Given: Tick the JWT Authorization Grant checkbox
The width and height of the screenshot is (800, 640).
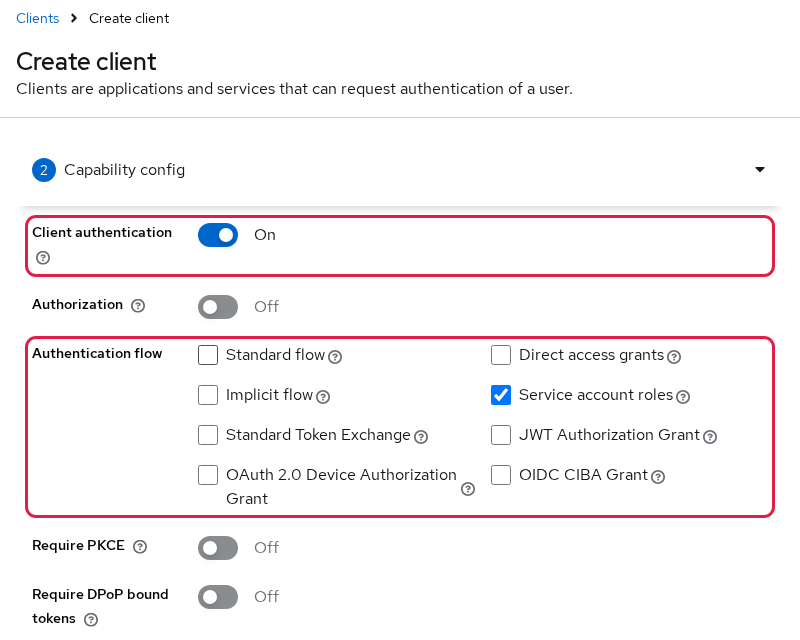Looking at the screenshot, I should pos(501,435).
